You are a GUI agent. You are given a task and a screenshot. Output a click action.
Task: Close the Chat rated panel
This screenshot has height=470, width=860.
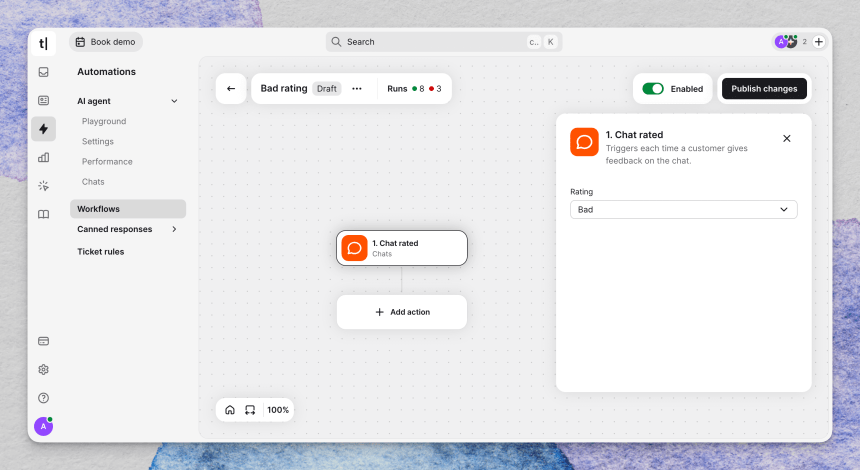tap(787, 138)
